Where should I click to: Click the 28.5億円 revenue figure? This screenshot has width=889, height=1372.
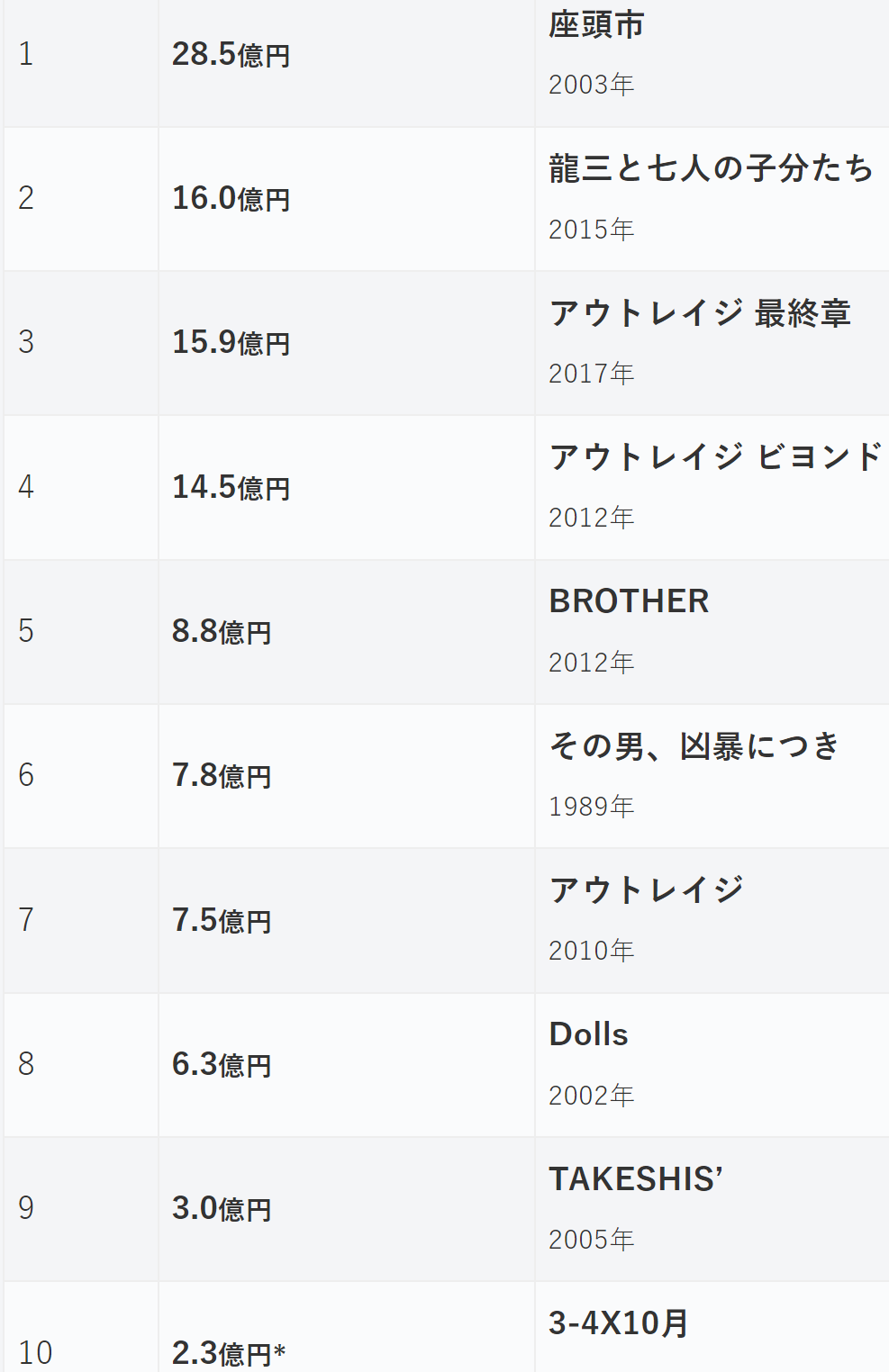[x=231, y=55]
